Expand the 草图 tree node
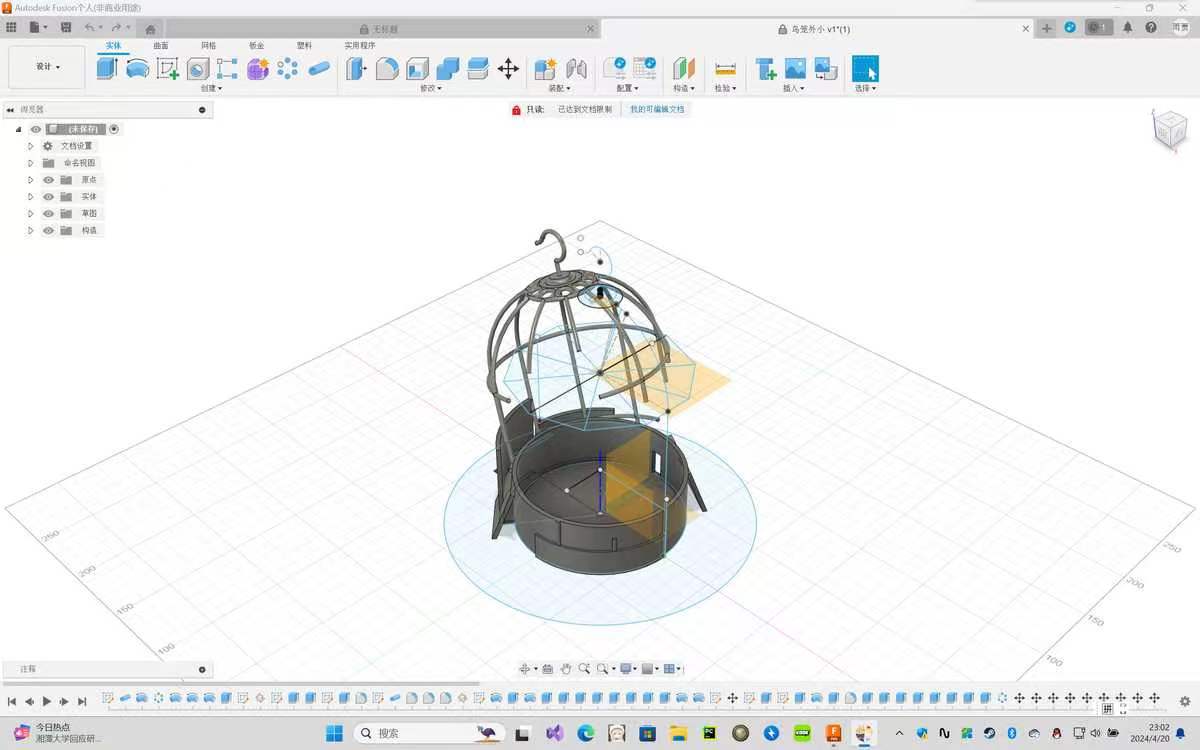Image resolution: width=1200 pixels, height=750 pixels. click(x=30, y=214)
